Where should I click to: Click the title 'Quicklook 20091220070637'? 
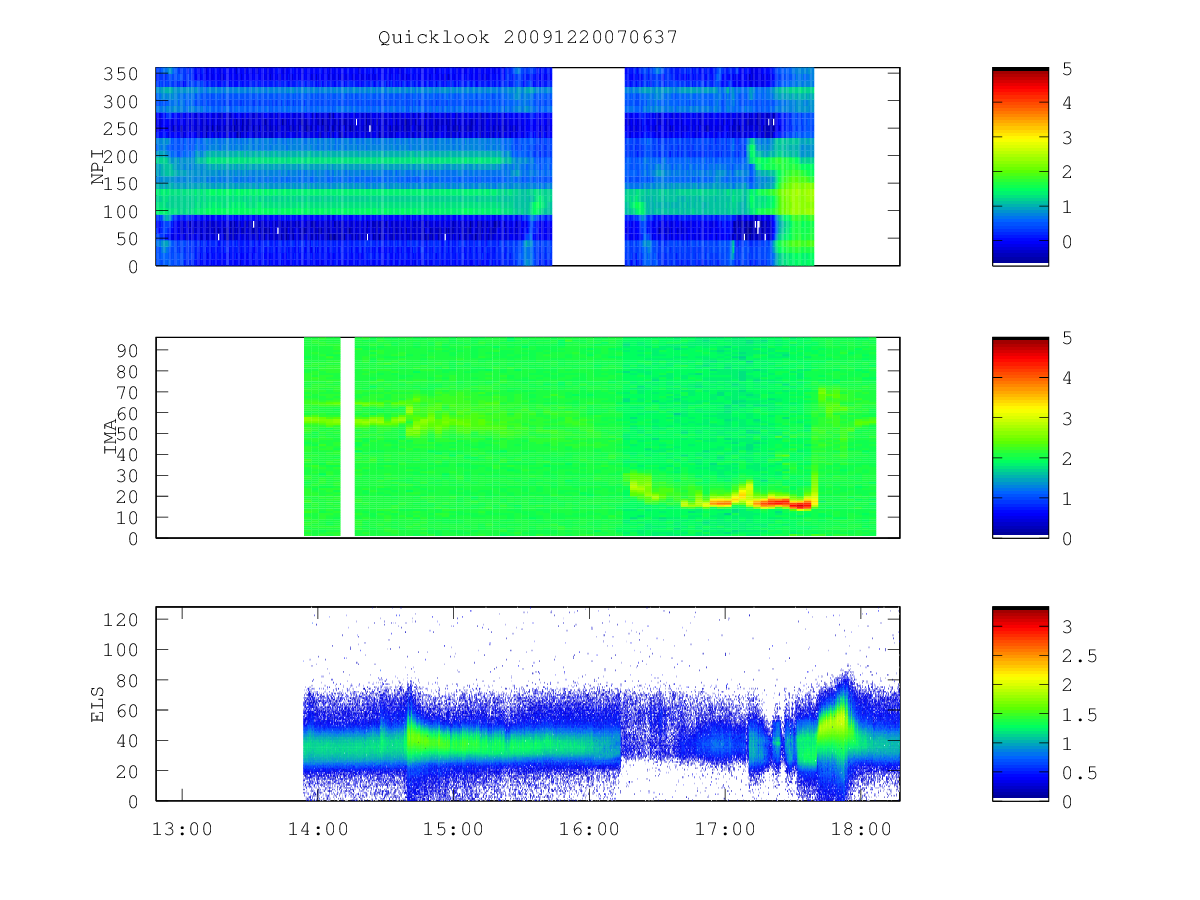tap(528, 37)
